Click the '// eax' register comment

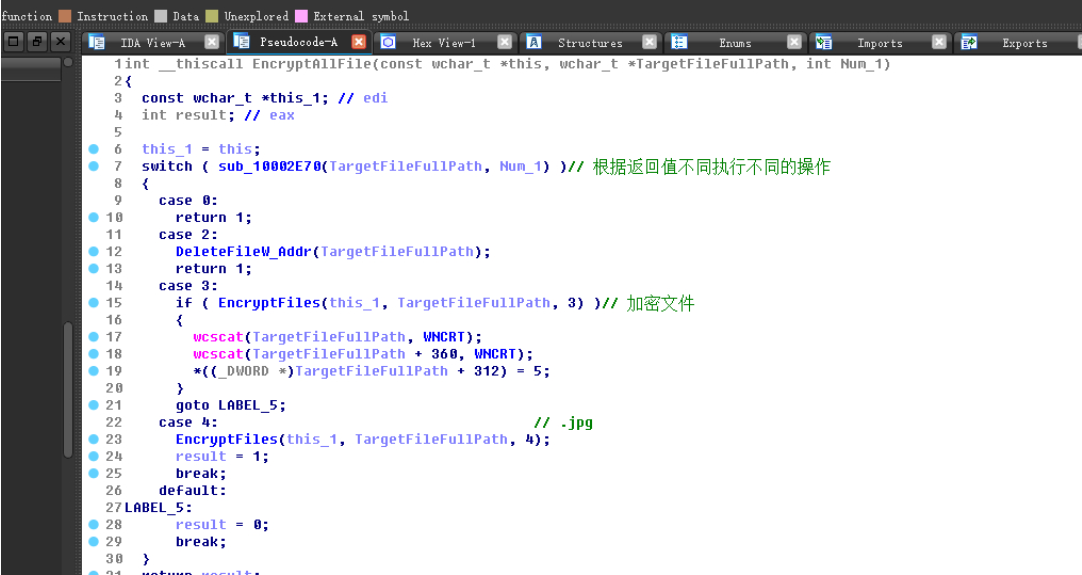click(x=269, y=115)
